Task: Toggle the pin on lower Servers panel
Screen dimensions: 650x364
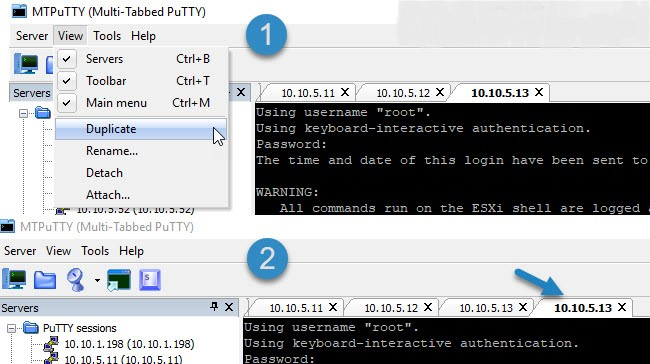Action: [214, 307]
